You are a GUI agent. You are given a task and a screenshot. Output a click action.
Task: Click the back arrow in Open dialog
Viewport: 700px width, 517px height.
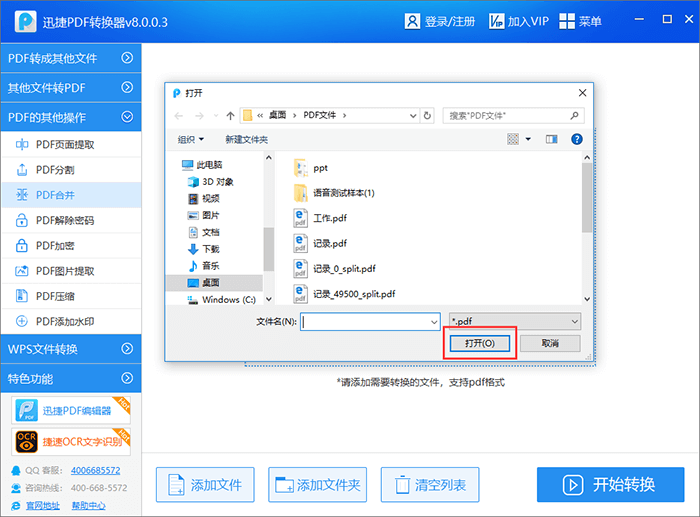point(179,116)
